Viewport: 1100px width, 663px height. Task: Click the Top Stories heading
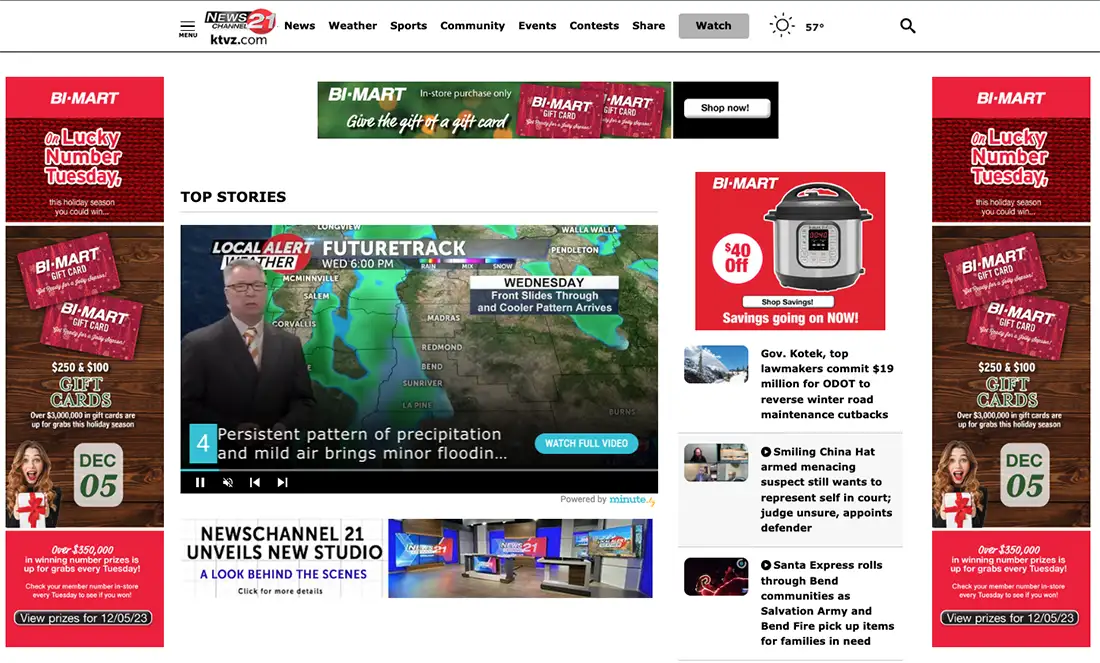[x=233, y=196]
